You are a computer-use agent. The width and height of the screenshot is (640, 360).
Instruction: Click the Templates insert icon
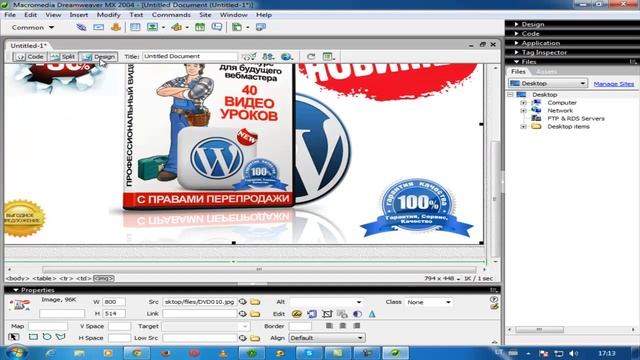[237, 27]
